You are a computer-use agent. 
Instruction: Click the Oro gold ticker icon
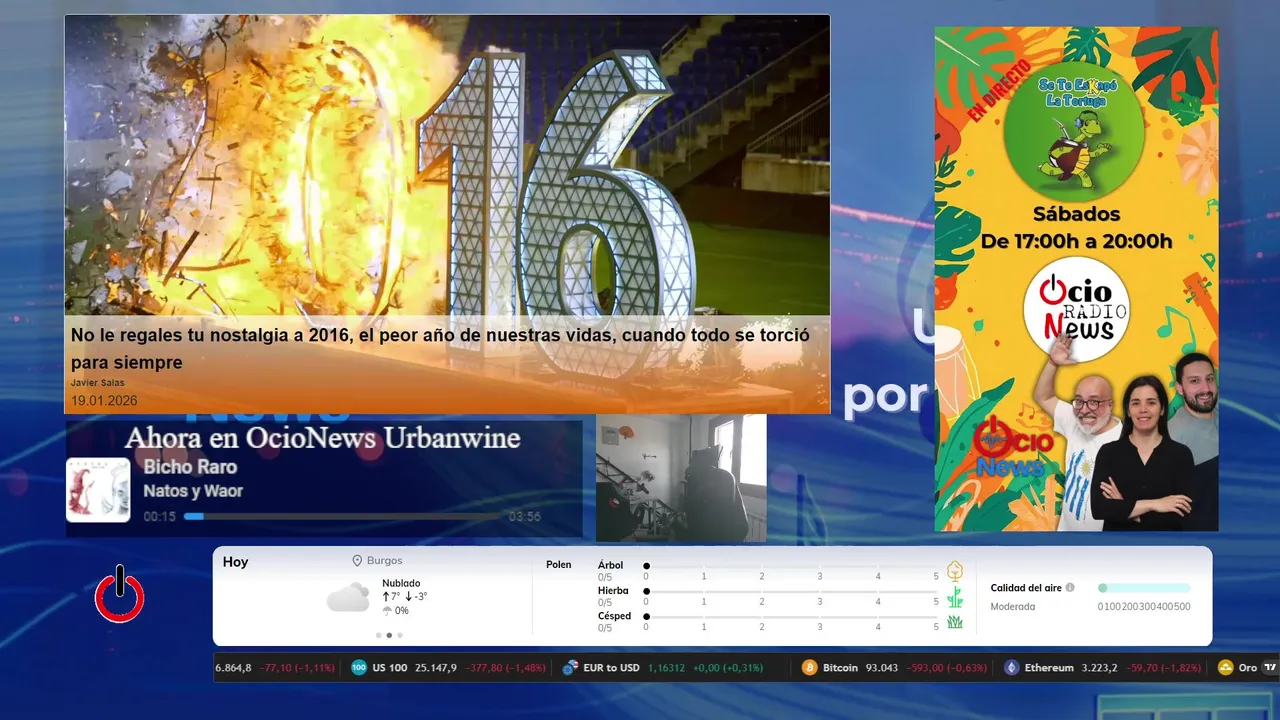[1226, 668]
